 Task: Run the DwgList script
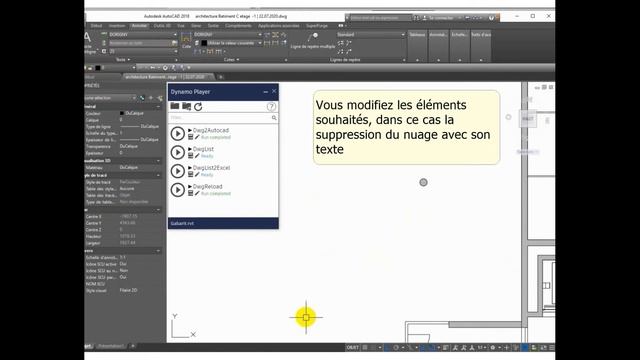coord(178,152)
